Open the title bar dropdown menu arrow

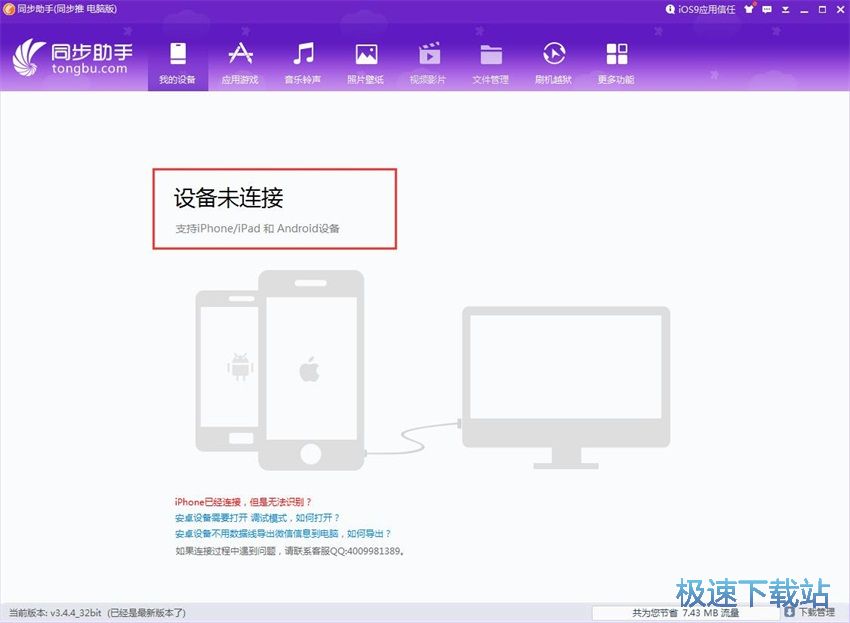pyautogui.click(x=785, y=10)
